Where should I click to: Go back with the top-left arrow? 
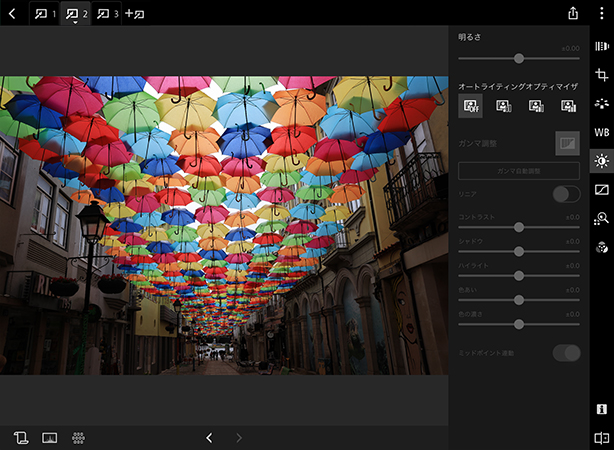[12, 13]
